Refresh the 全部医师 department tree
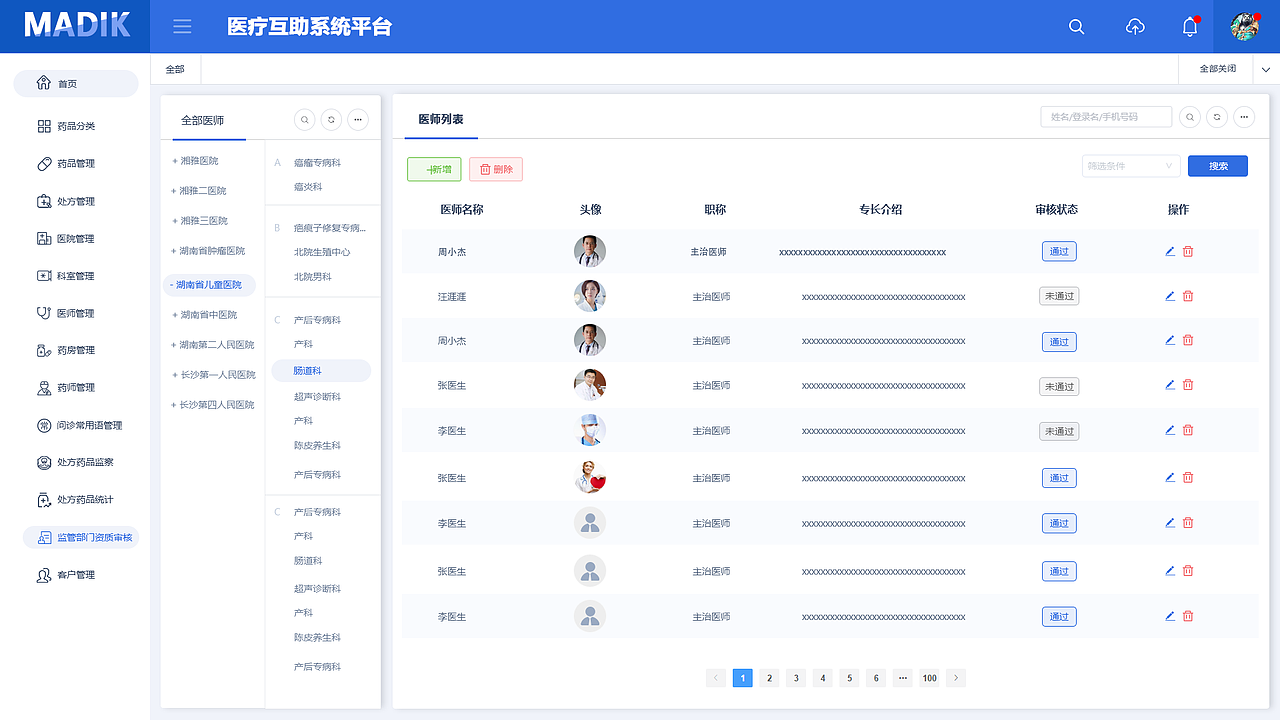This screenshot has height=720, width=1280. point(330,119)
